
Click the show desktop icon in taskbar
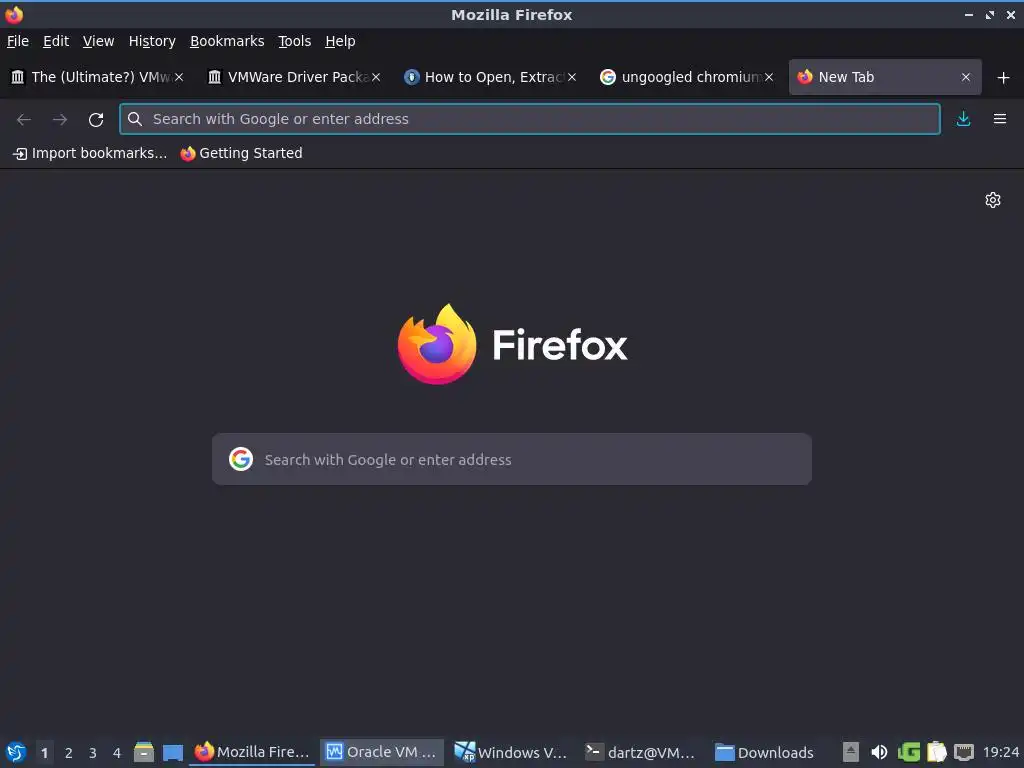pyautogui.click(x=173, y=752)
